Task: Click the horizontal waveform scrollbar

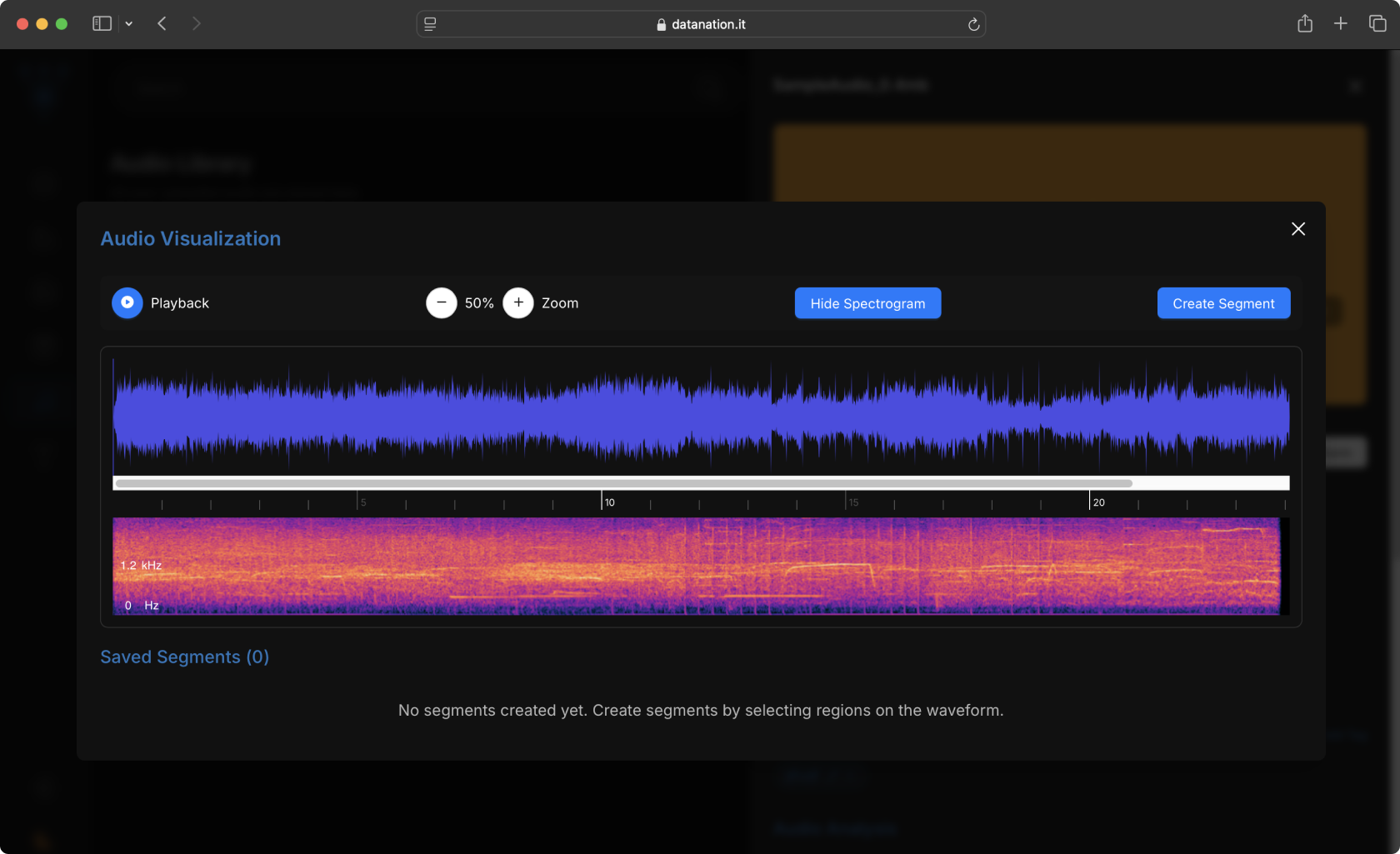Action: pos(623,483)
